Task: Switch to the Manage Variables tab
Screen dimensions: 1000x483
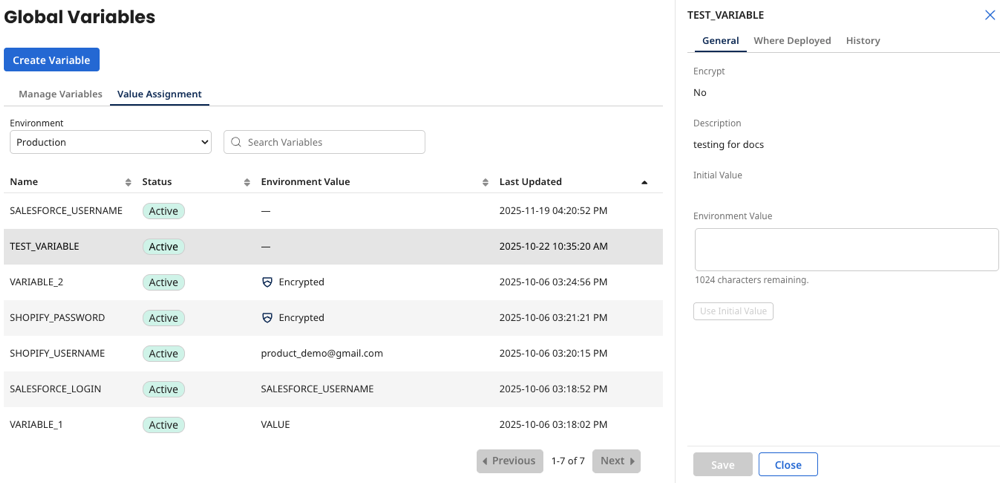Action: (61, 94)
